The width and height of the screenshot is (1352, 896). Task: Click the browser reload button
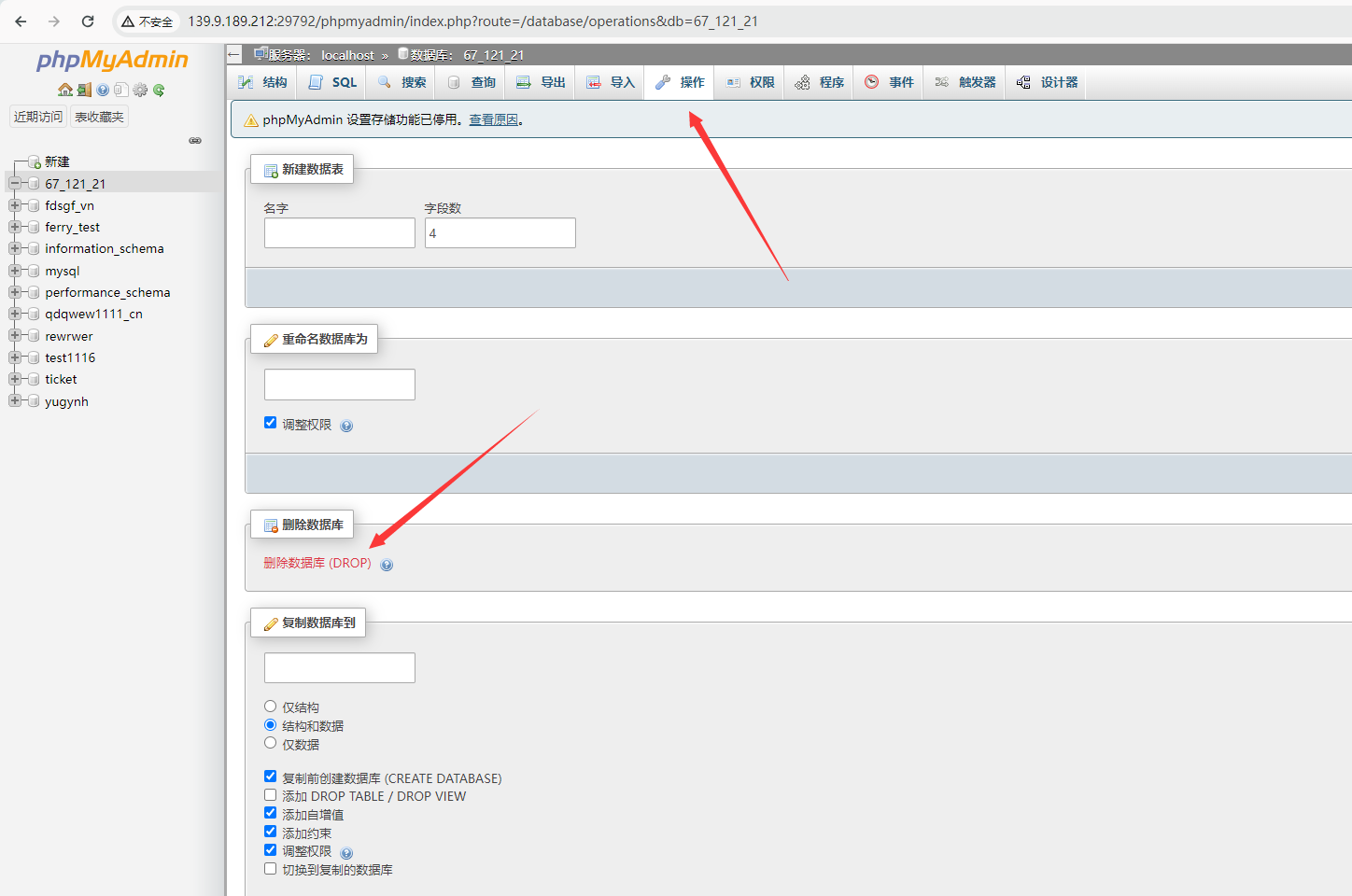point(88,21)
